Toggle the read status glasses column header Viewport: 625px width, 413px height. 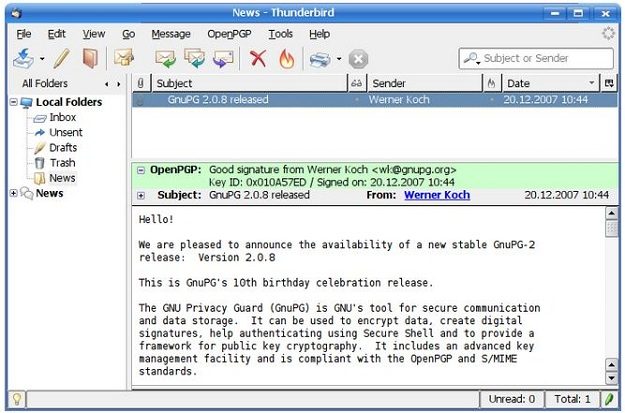(357, 83)
